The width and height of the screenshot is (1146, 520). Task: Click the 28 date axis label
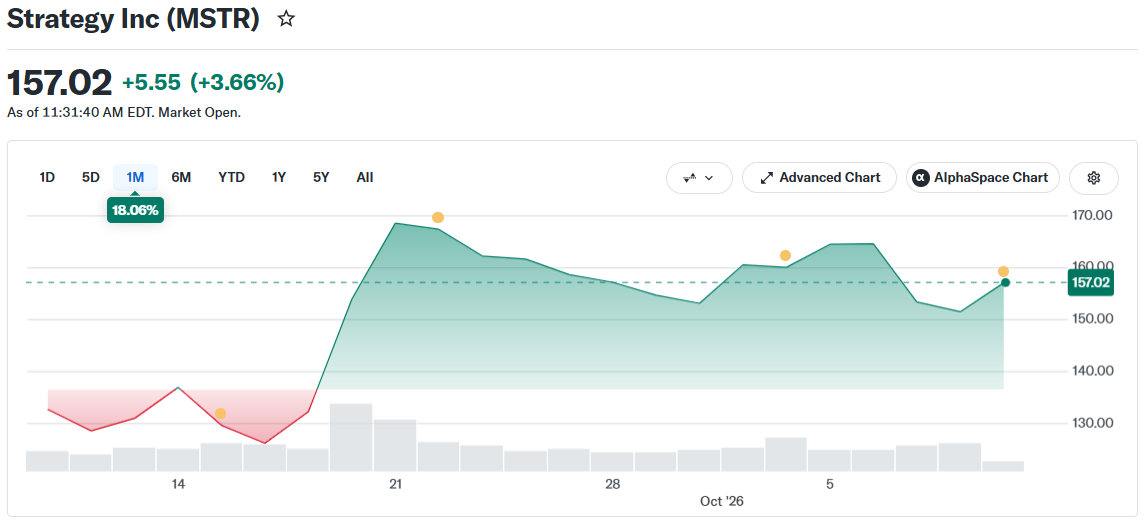[612, 484]
